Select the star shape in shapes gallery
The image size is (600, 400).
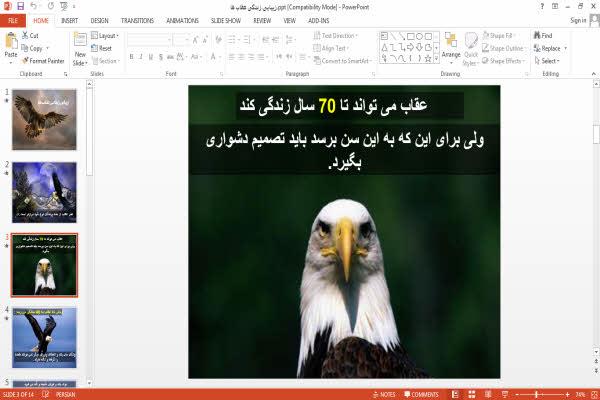(428, 59)
